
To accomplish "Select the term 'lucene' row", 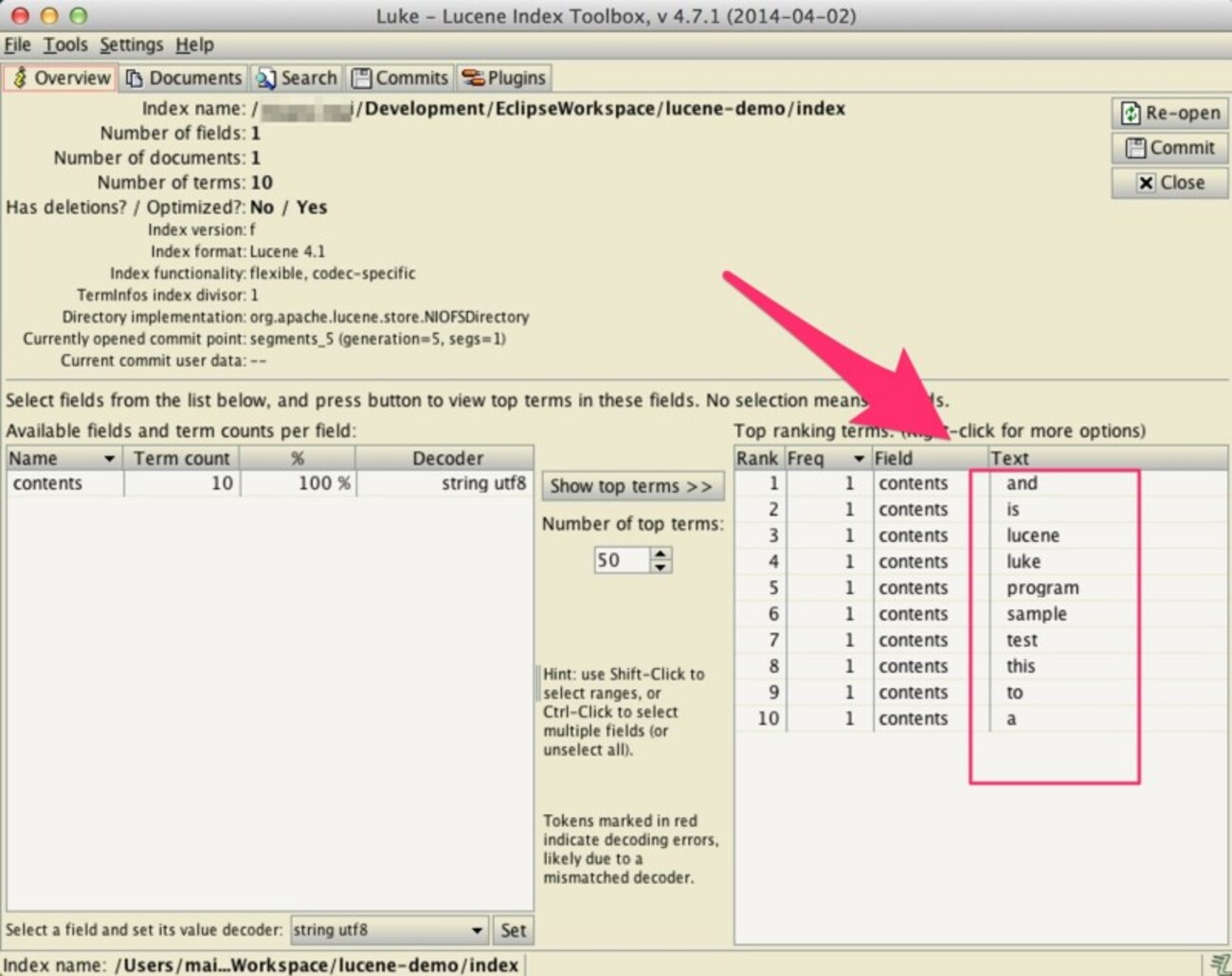I will click(980, 535).
